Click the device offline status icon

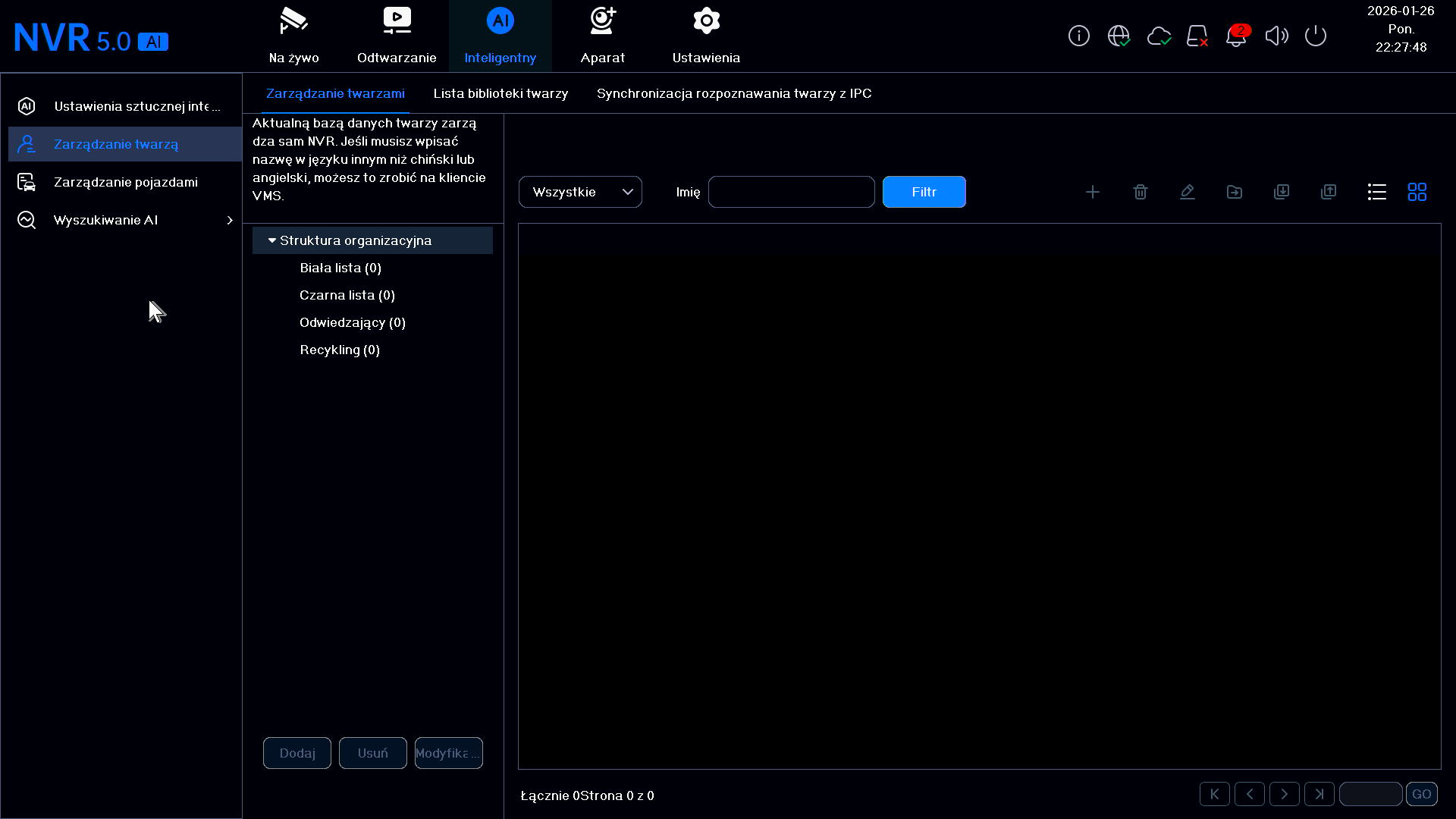click(1197, 36)
